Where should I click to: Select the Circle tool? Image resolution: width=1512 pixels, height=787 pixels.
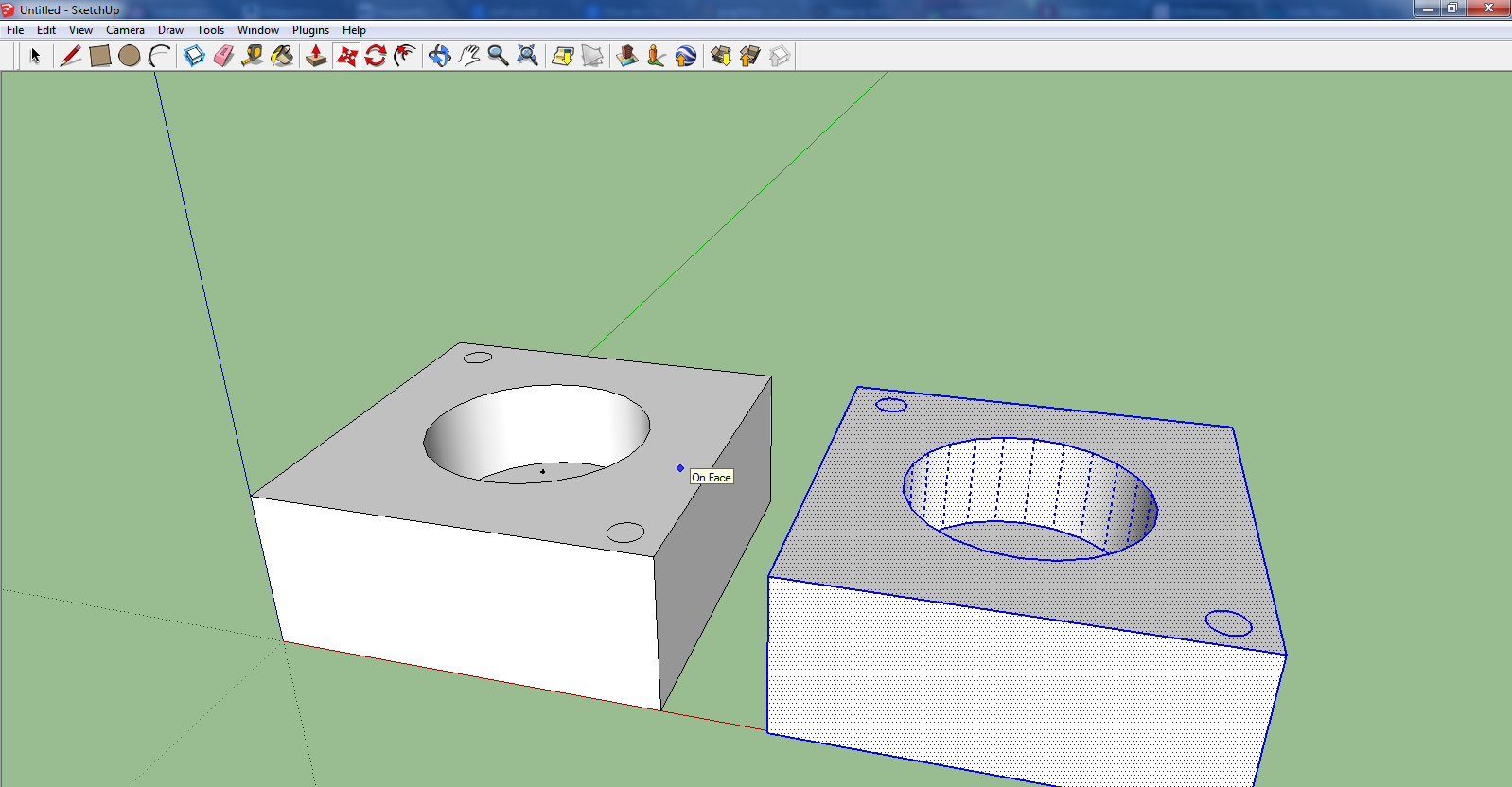(x=130, y=56)
